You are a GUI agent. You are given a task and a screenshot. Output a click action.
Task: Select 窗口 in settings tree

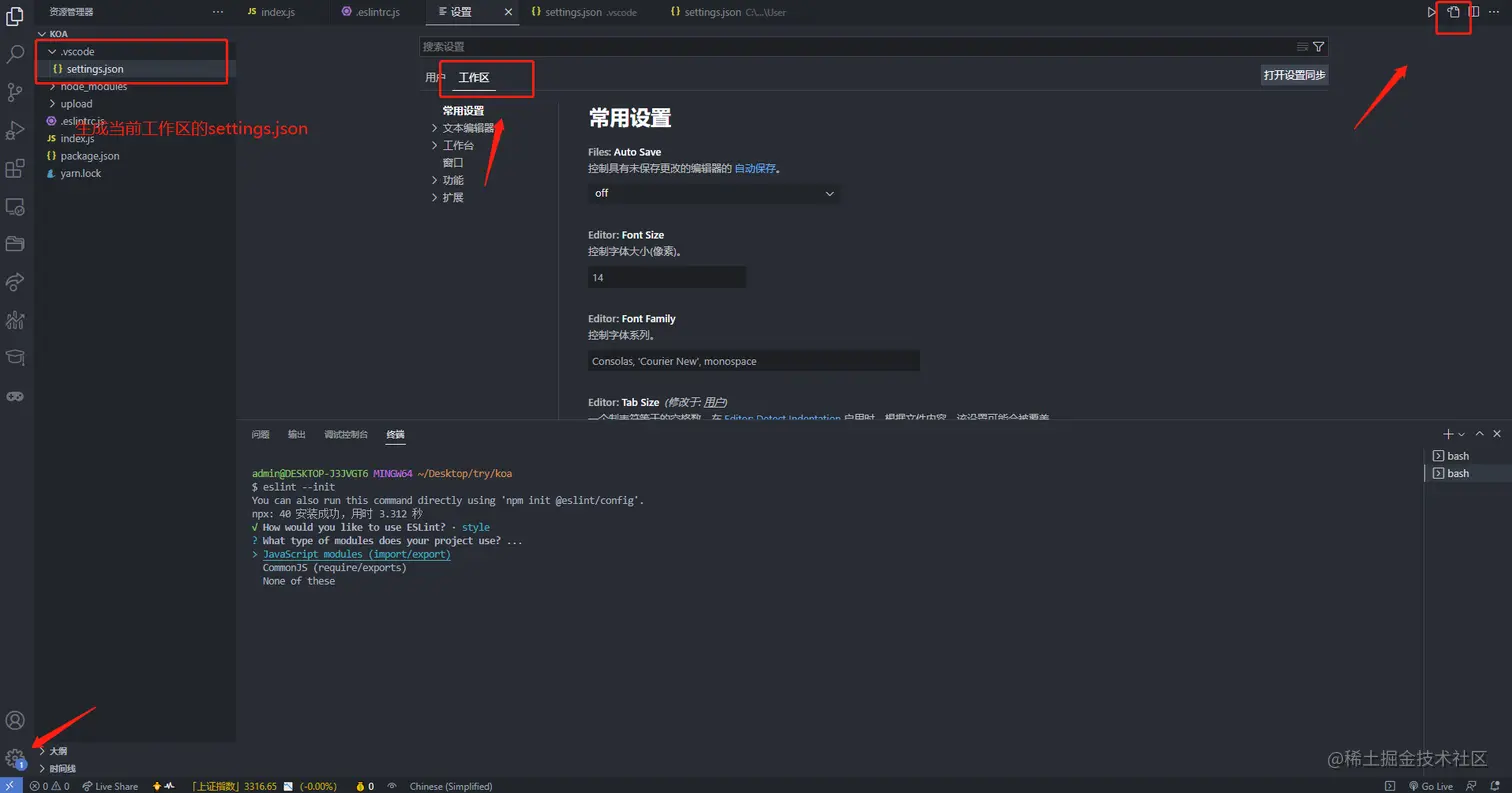[453, 162]
